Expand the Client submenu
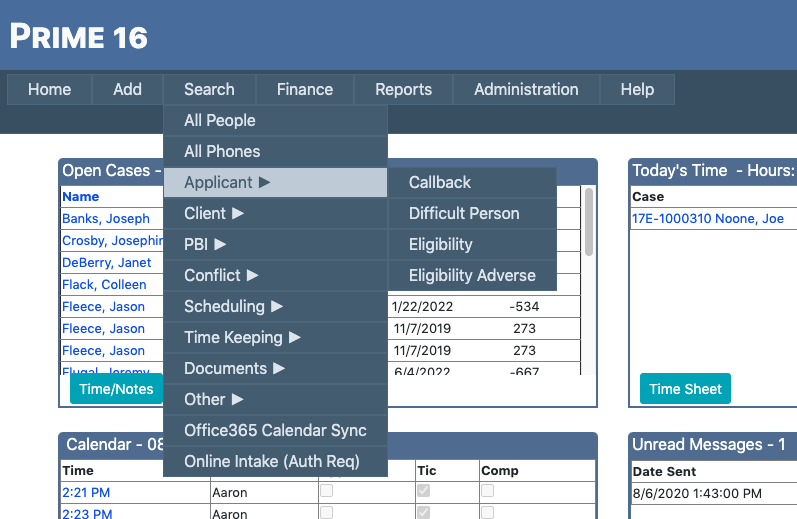The height and width of the screenshot is (519, 797). 275,213
